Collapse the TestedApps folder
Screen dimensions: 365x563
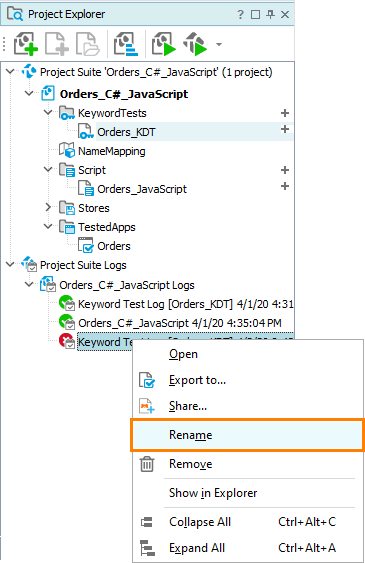pyautogui.click(x=48, y=226)
